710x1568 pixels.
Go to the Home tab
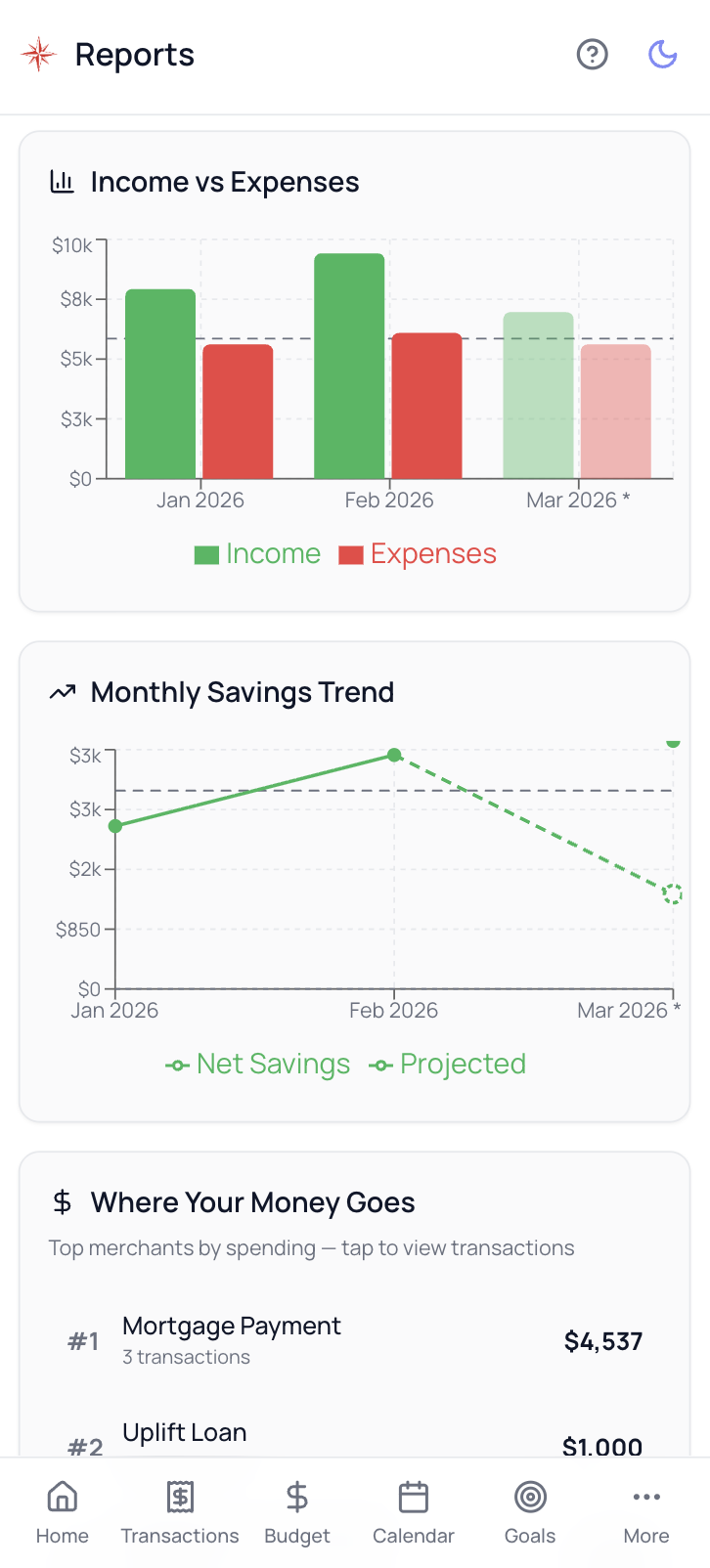tap(63, 1512)
